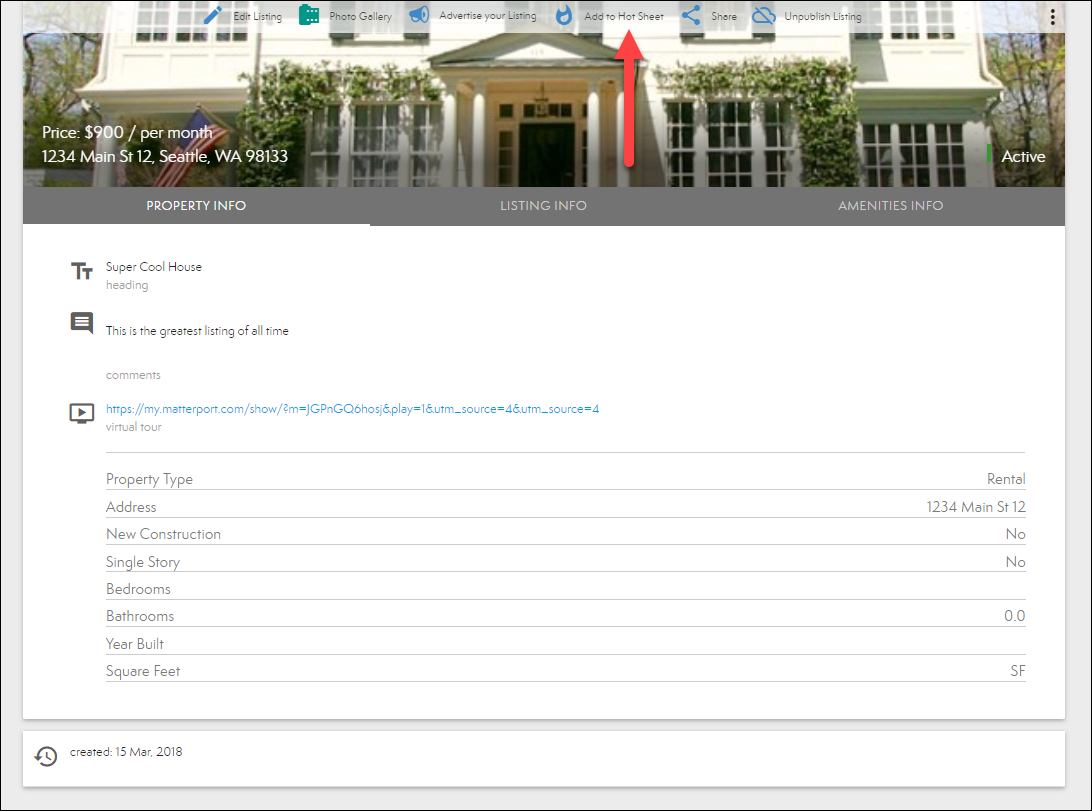
Task: Switch to the Listing Info tab
Action: click(543, 206)
